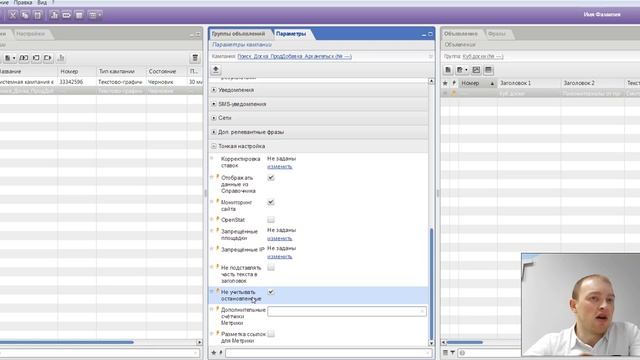640x360 pixels.
Task: Toggle Отображать данные из Справочника checkbox
Action: click(271, 178)
